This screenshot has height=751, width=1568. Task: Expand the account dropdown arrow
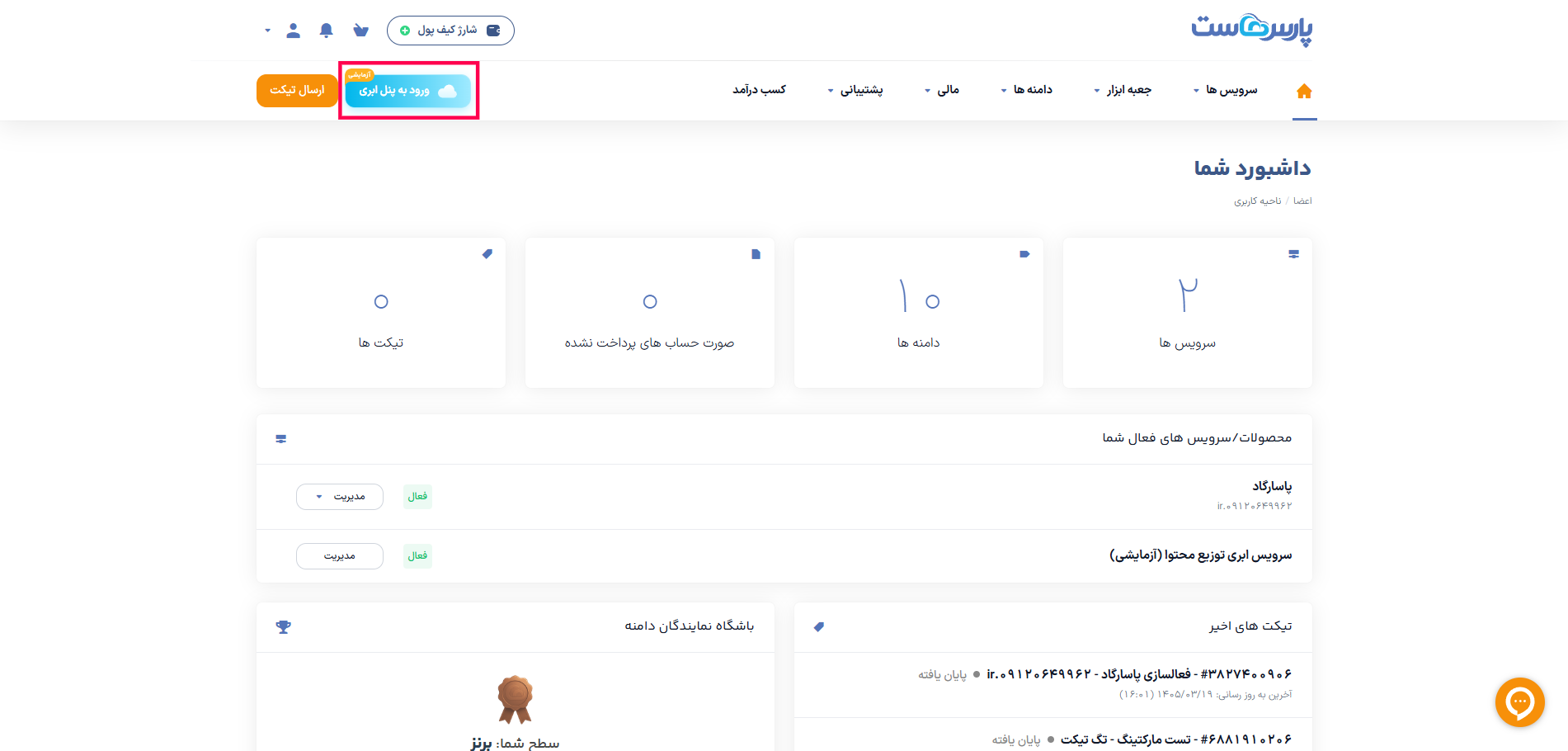point(267,31)
